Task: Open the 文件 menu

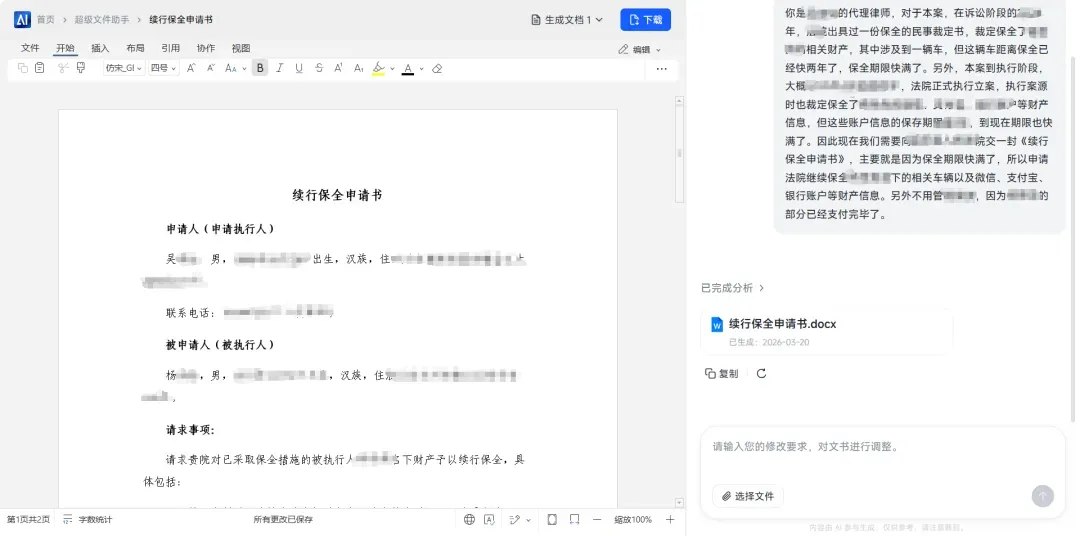Action: (x=30, y=48)
